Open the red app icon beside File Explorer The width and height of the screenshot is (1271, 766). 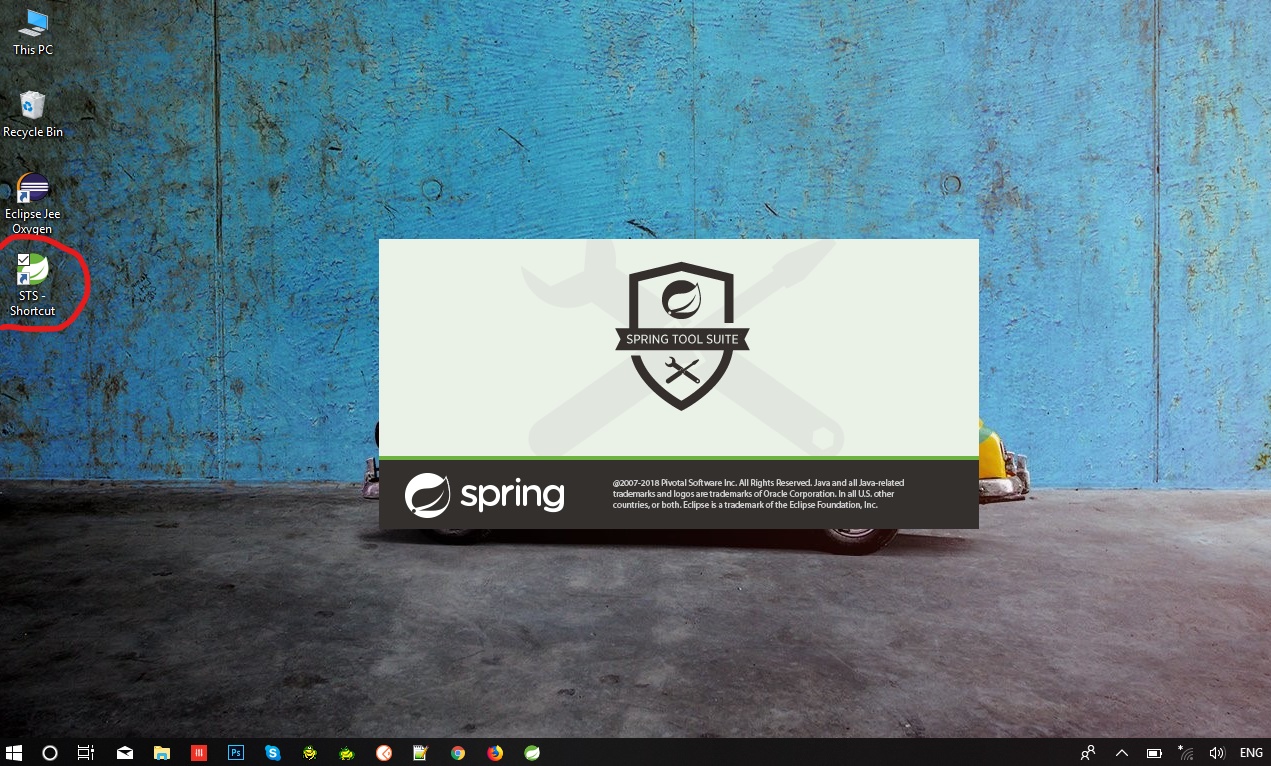(199, 752)
